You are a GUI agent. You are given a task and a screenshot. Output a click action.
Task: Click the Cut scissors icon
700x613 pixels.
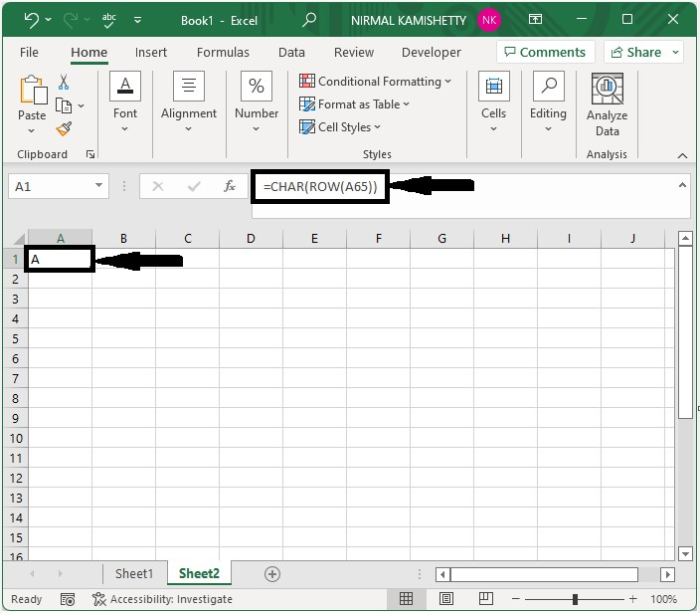coord(63,82)
